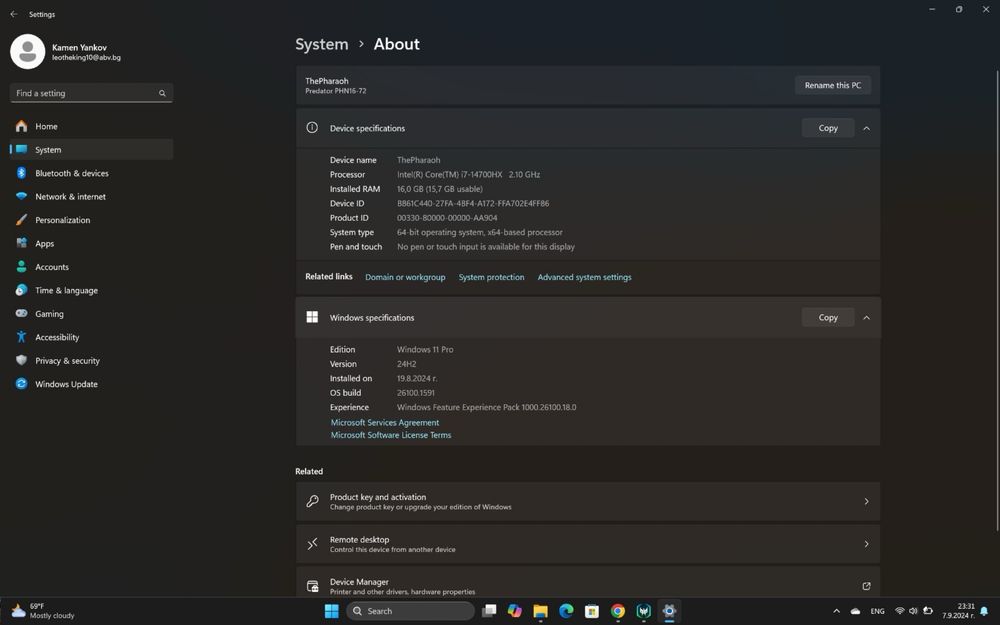Click the ENG language indicator
Screen dimensions: 1000x625
coord(878,611)
